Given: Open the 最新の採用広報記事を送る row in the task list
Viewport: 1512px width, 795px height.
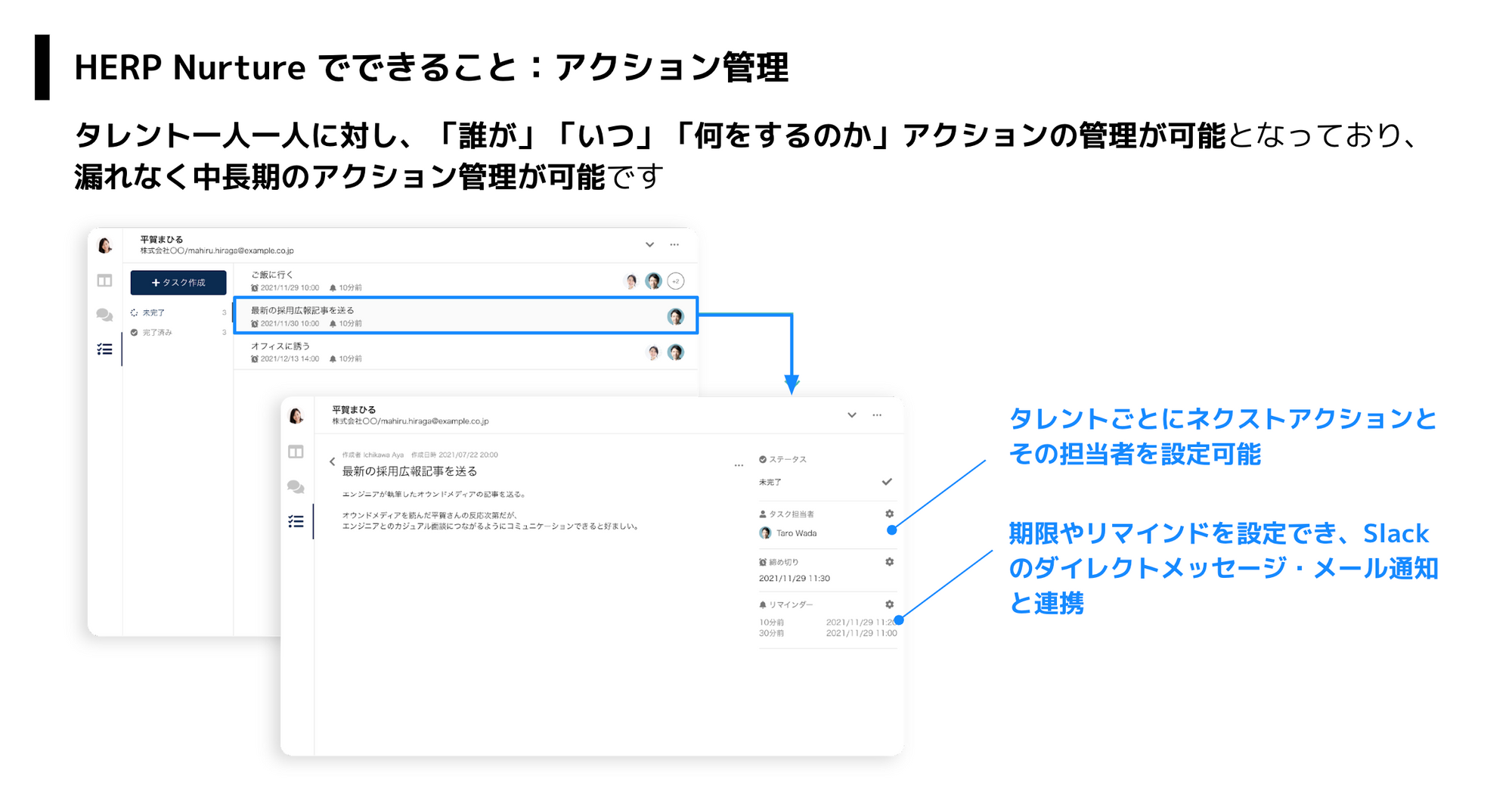Looking at the screenshot, I should [x=466, y=315].
